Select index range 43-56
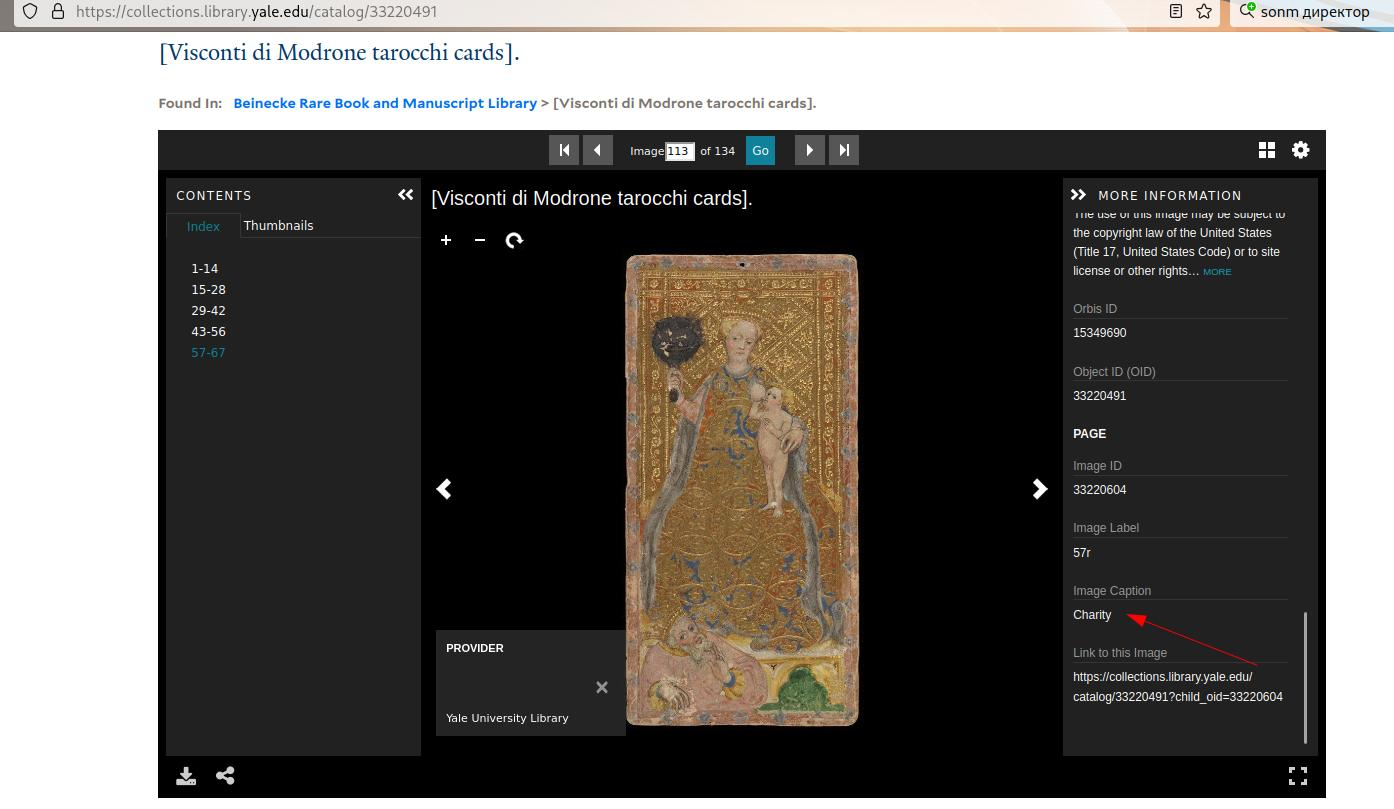The height and width of the screenshot is (809, 1394). click(x=208, y=331)
